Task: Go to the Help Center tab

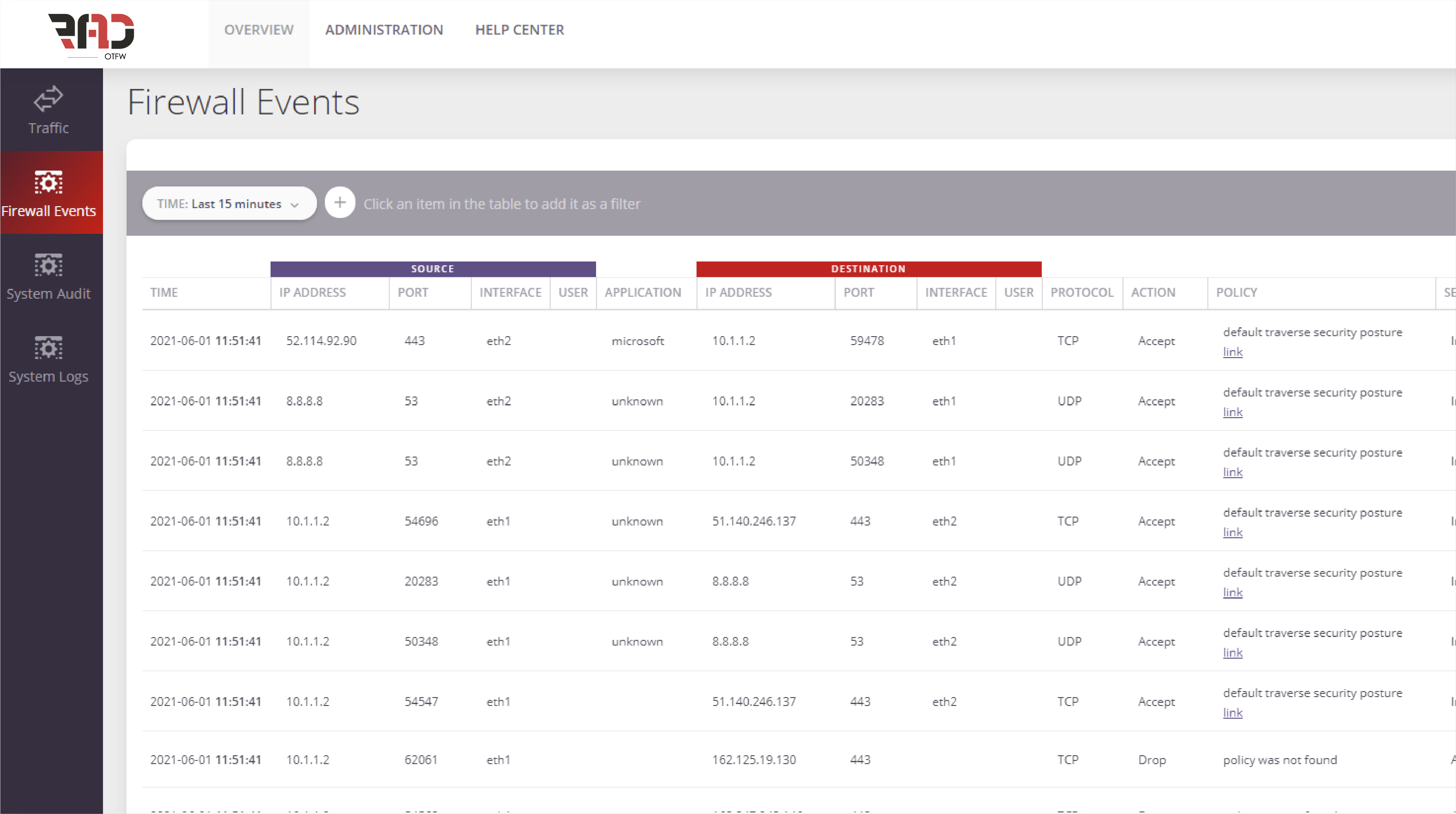Action: click(519, 30)
